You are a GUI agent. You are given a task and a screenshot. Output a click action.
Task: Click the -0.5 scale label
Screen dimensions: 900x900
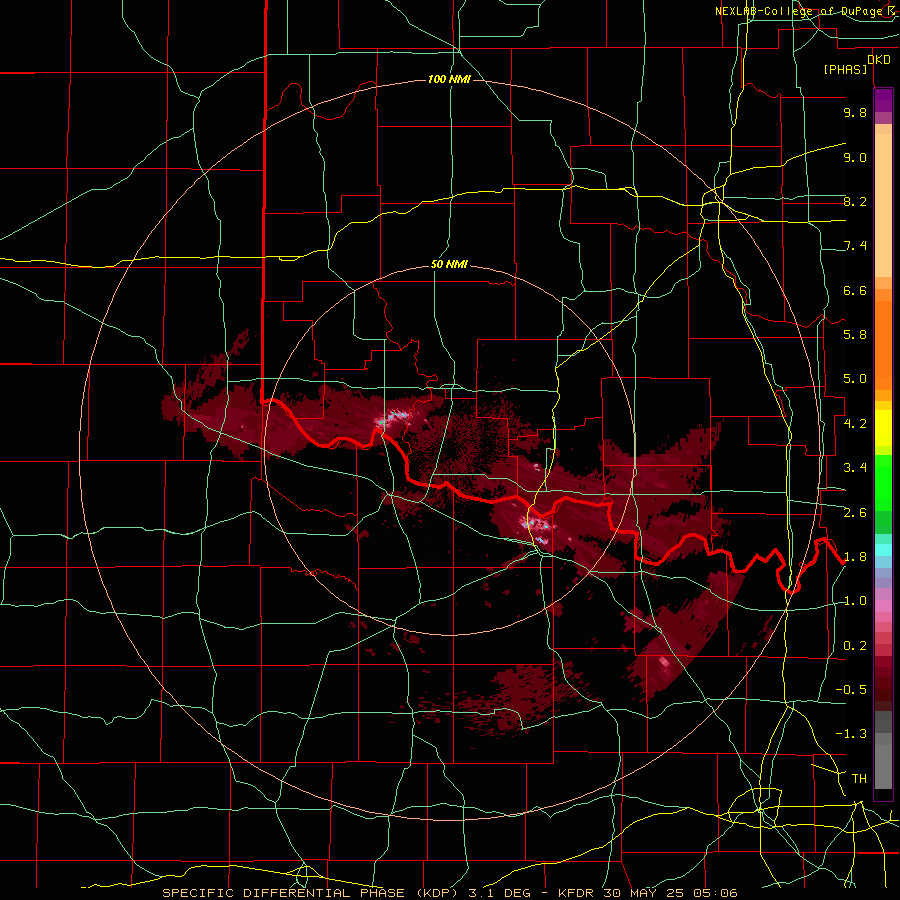coord(851,690)
